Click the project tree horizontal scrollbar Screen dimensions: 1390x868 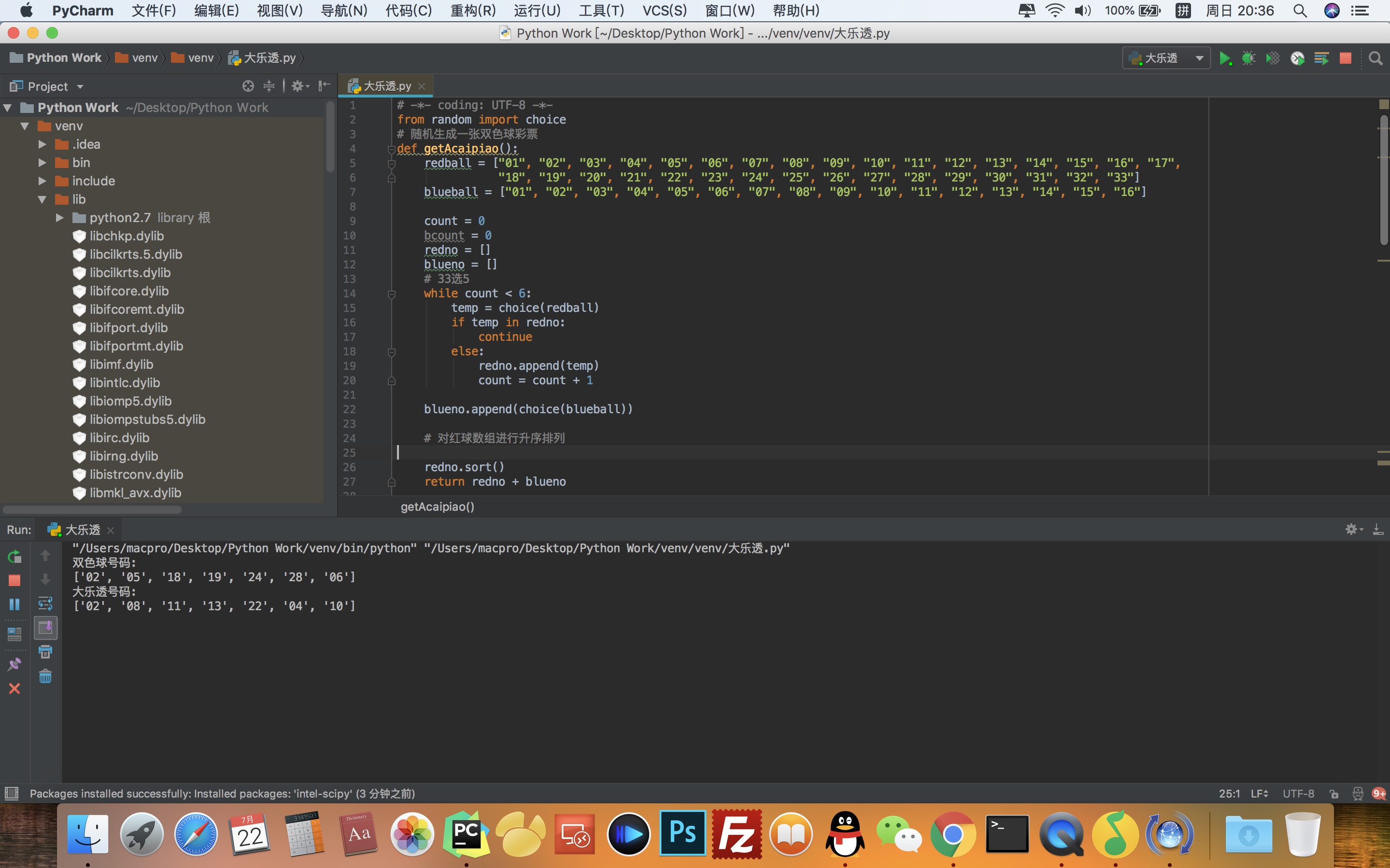pos(92,509)
